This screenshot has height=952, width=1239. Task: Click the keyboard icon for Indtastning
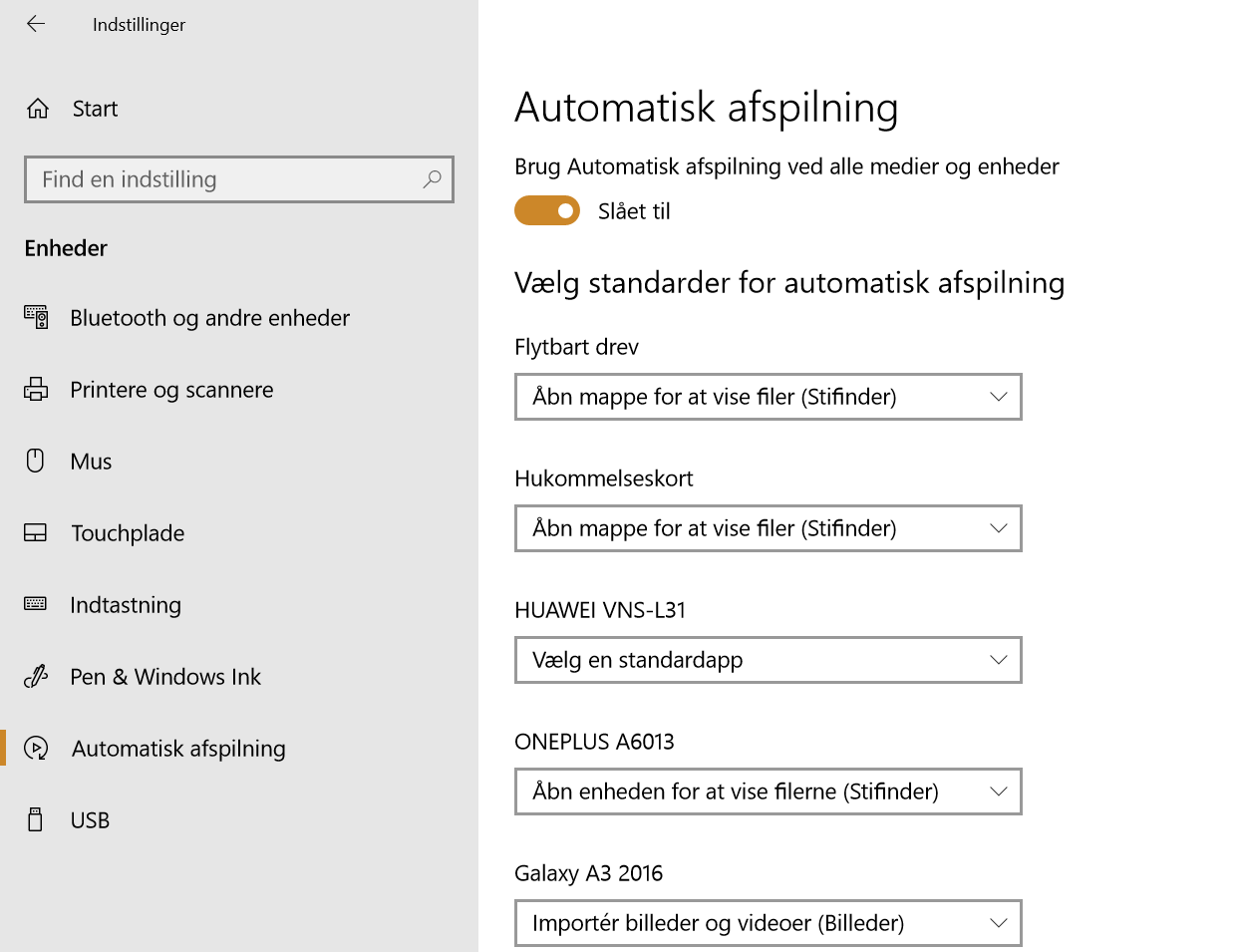[36, 604]
